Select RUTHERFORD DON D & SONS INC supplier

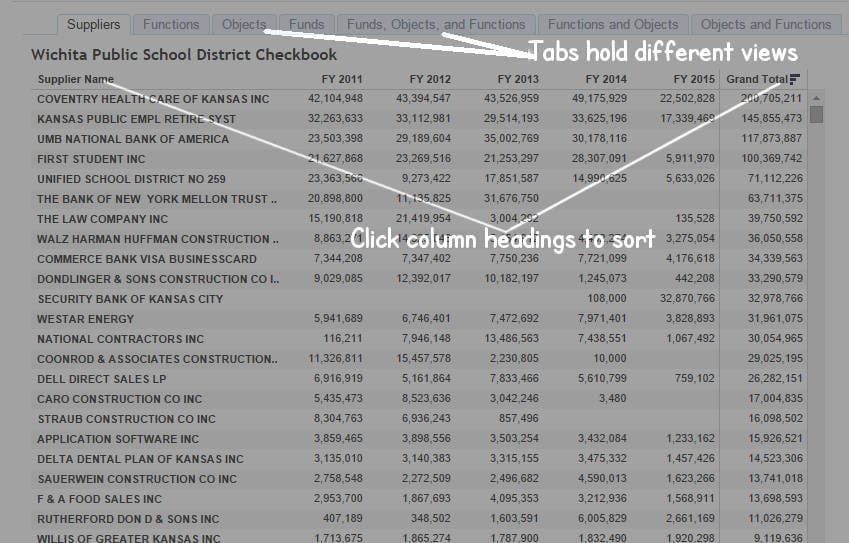(128, 520)
